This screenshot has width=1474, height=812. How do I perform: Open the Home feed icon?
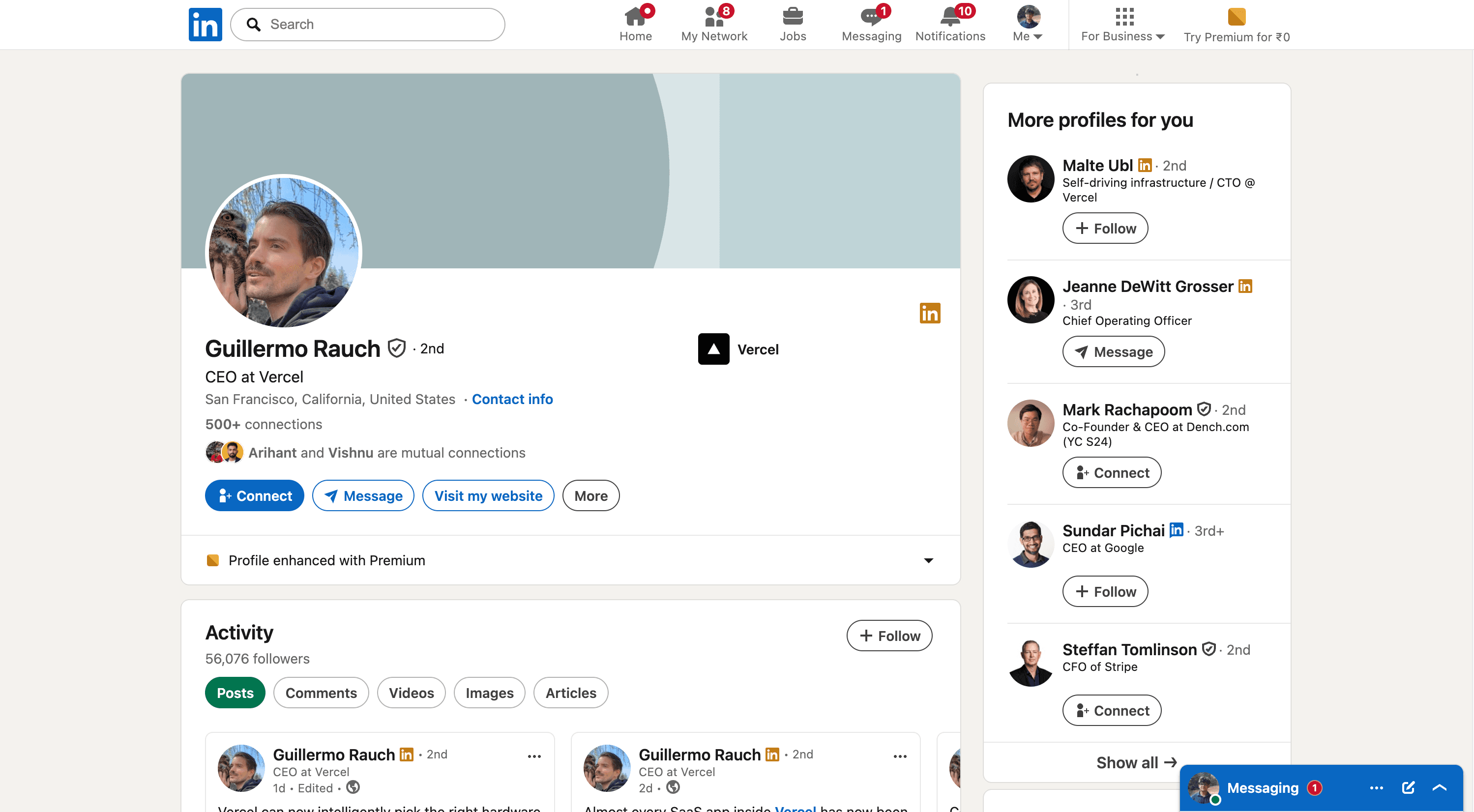point(636,17)
